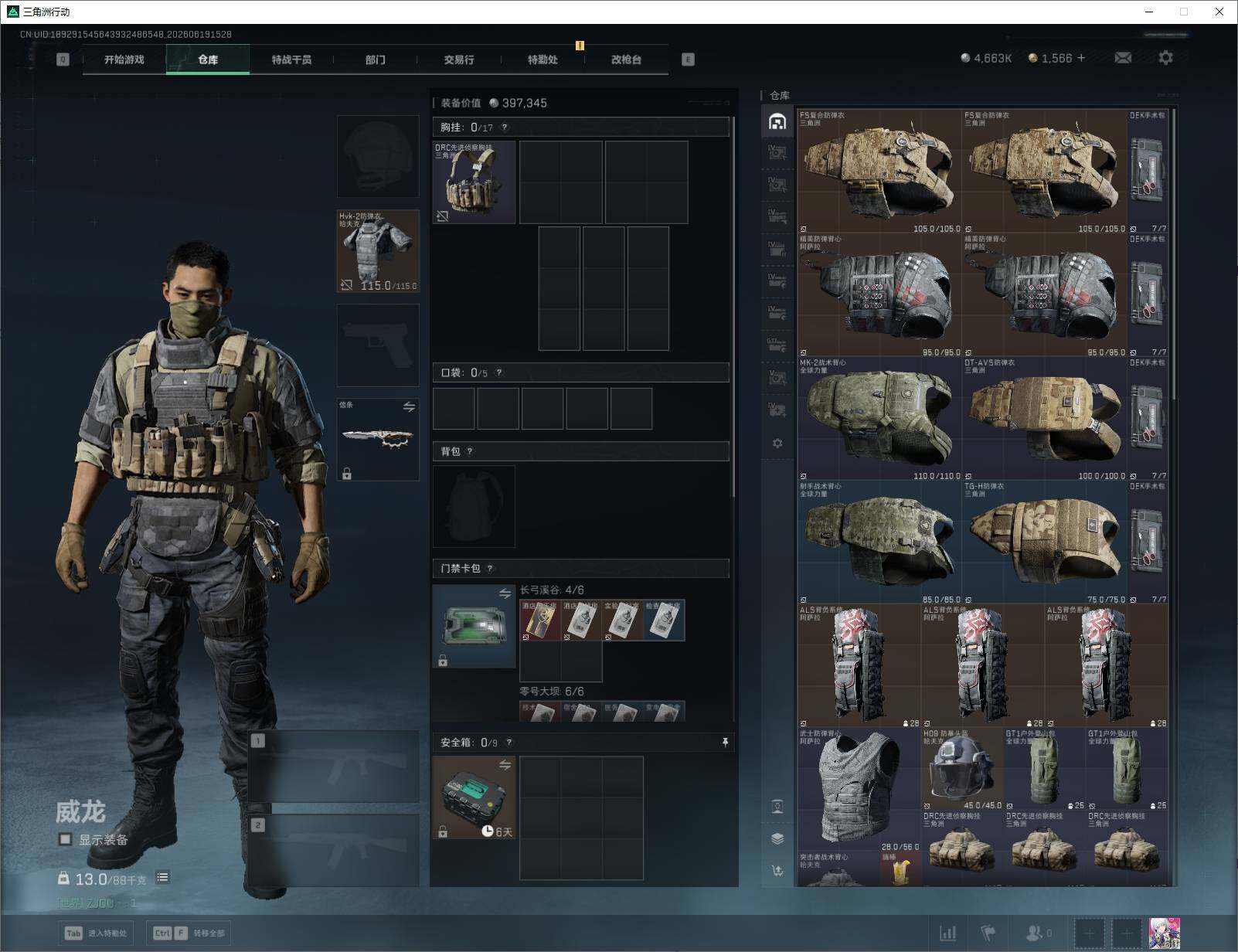Select the main warehouse icon in storage sidebar

coord(777,121)
